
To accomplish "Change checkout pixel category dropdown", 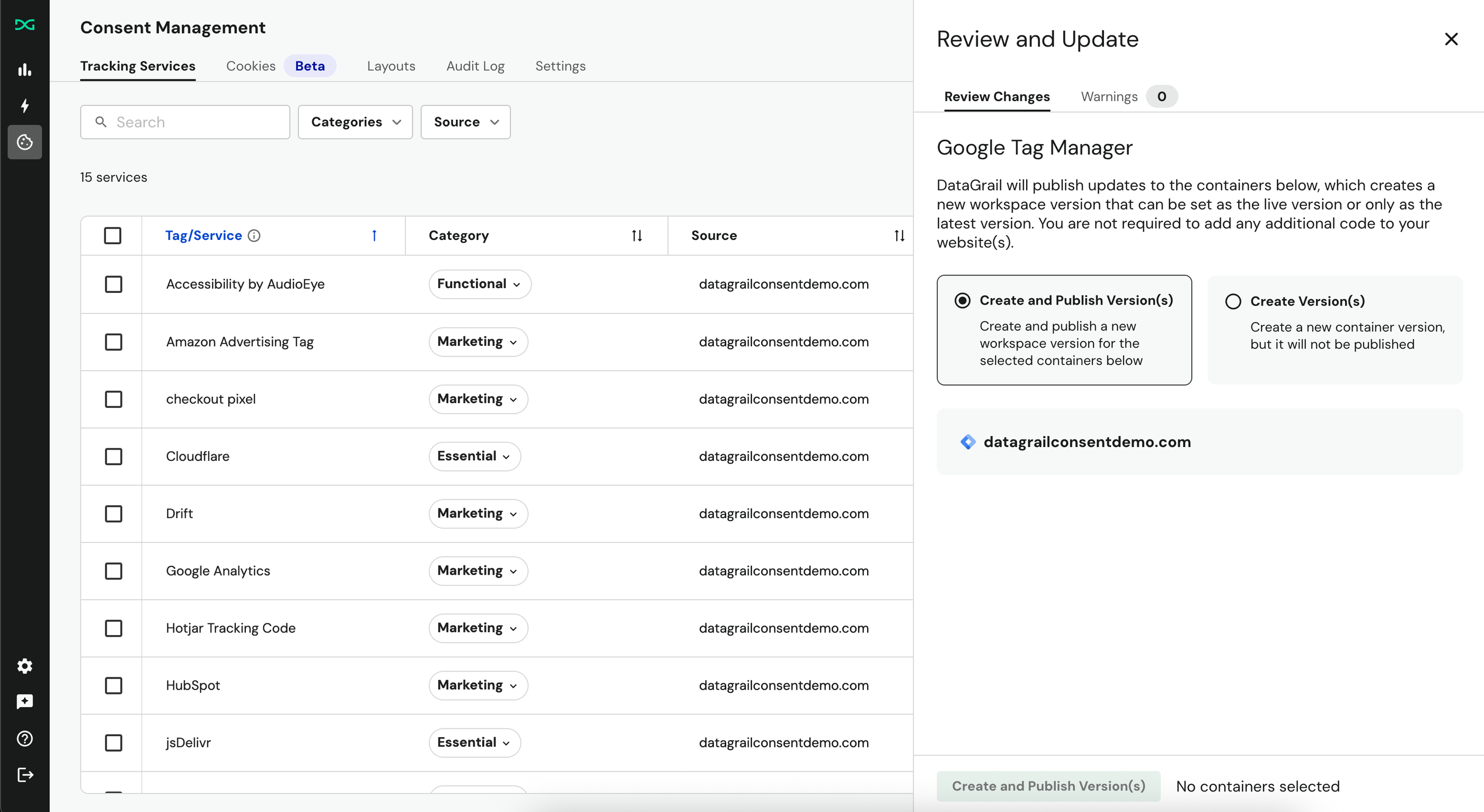I will pos(478,399).
